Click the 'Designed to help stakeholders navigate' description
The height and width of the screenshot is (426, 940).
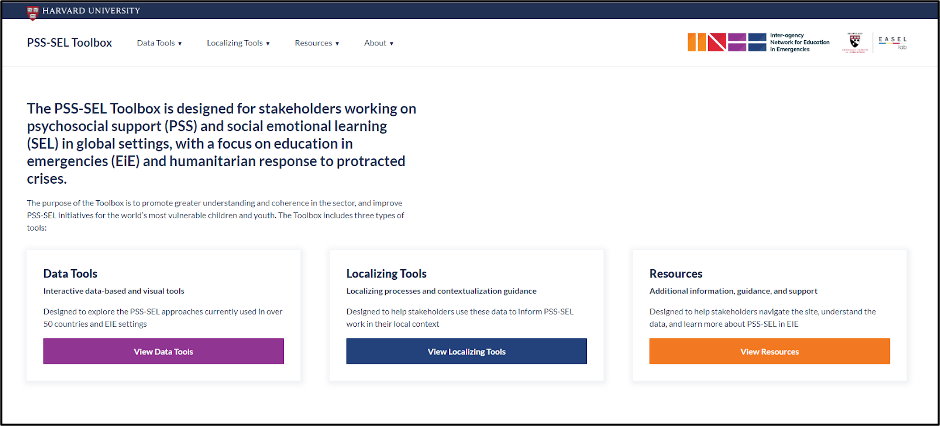763,318
